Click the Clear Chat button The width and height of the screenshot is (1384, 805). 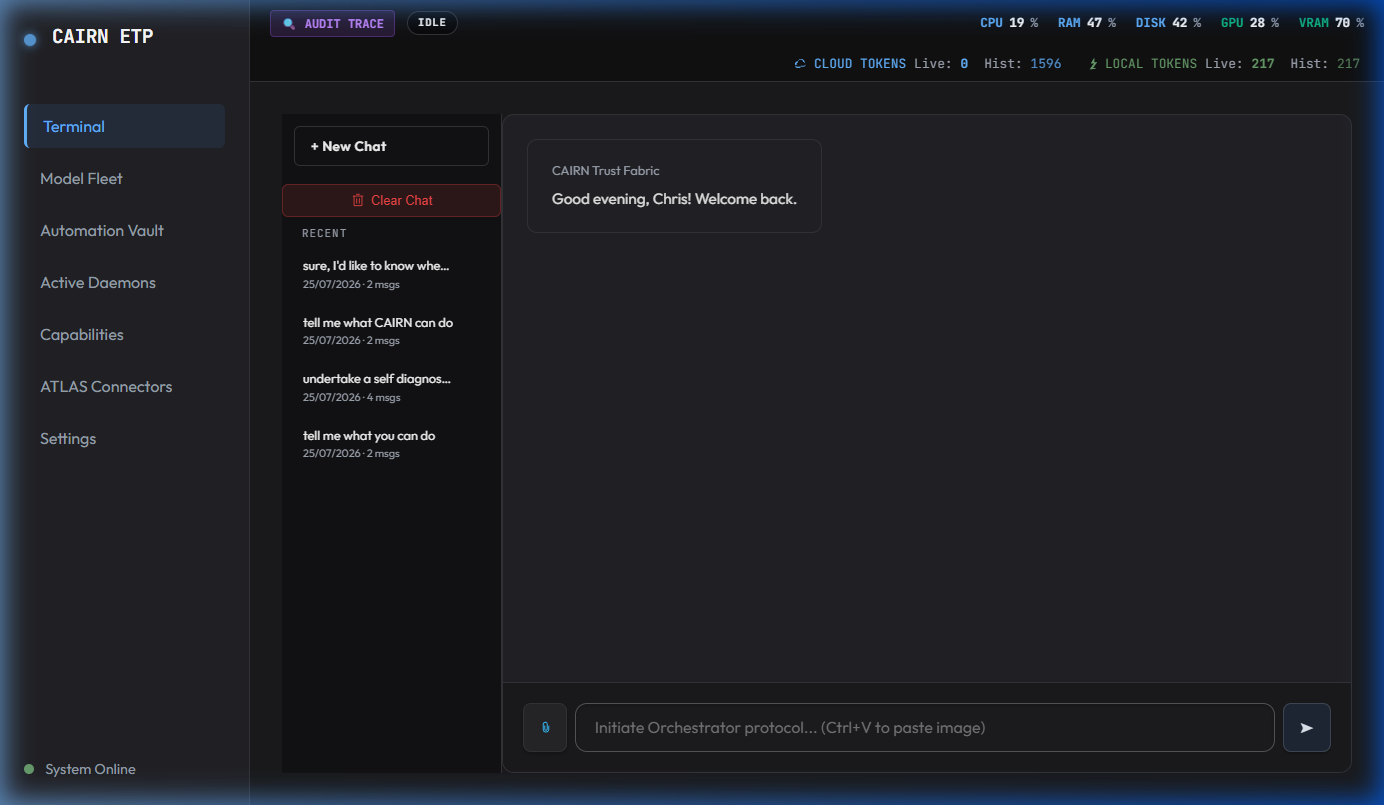[391, 200]
